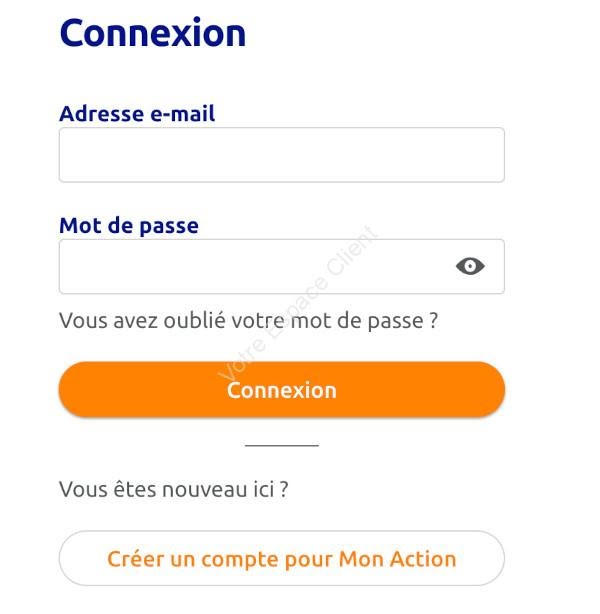Open the forgotten password link
Viewport: 600px width, 614px height.
[x=248, y=321]
